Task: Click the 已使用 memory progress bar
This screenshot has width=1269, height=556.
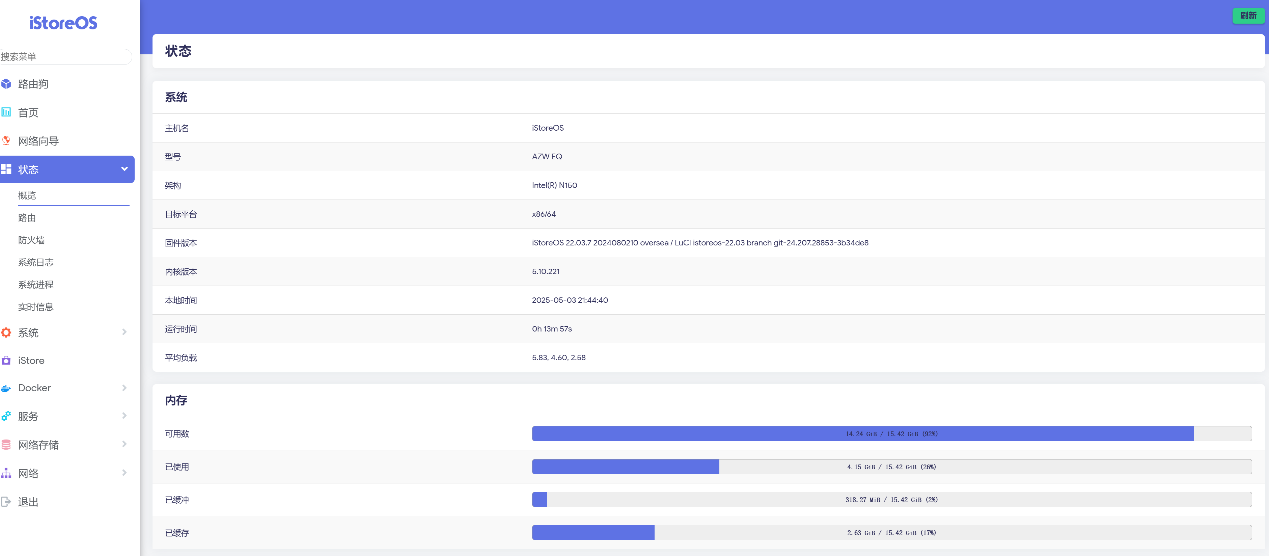Action: (x=891, y=467)
